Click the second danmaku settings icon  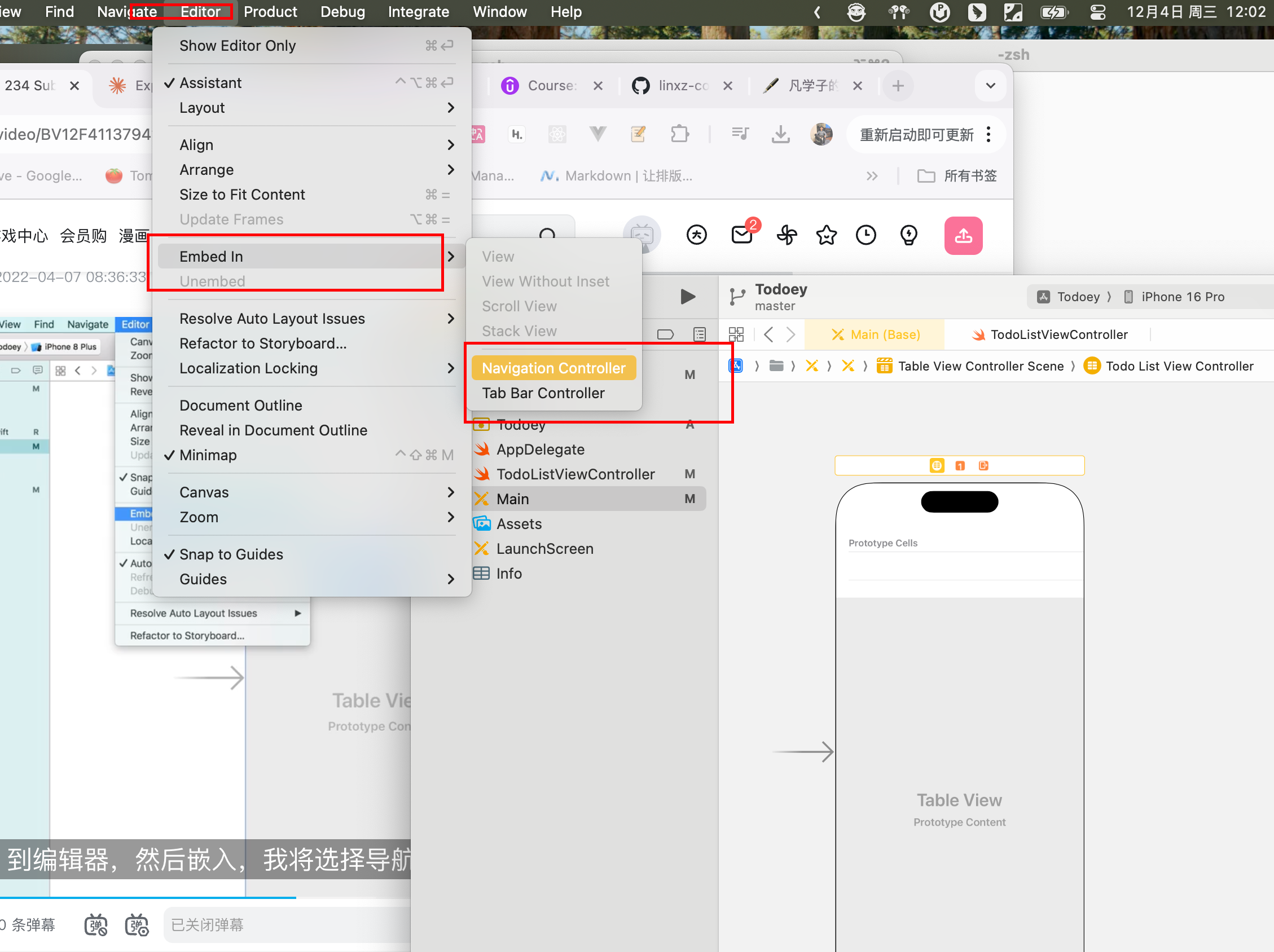(x=137, y=924)
